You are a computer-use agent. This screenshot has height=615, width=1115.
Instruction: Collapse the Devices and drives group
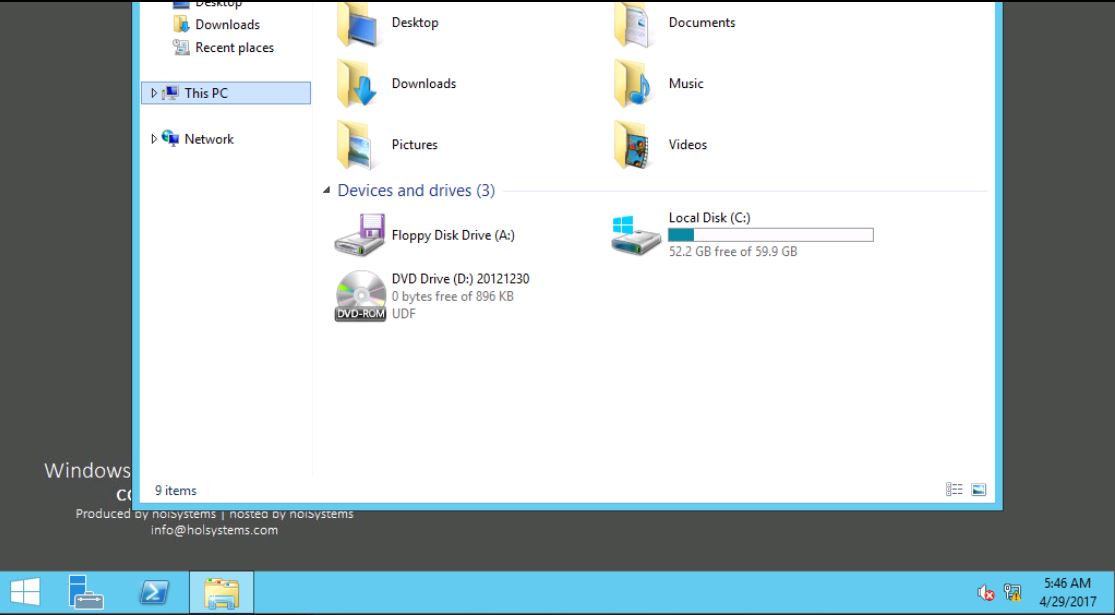327,191
